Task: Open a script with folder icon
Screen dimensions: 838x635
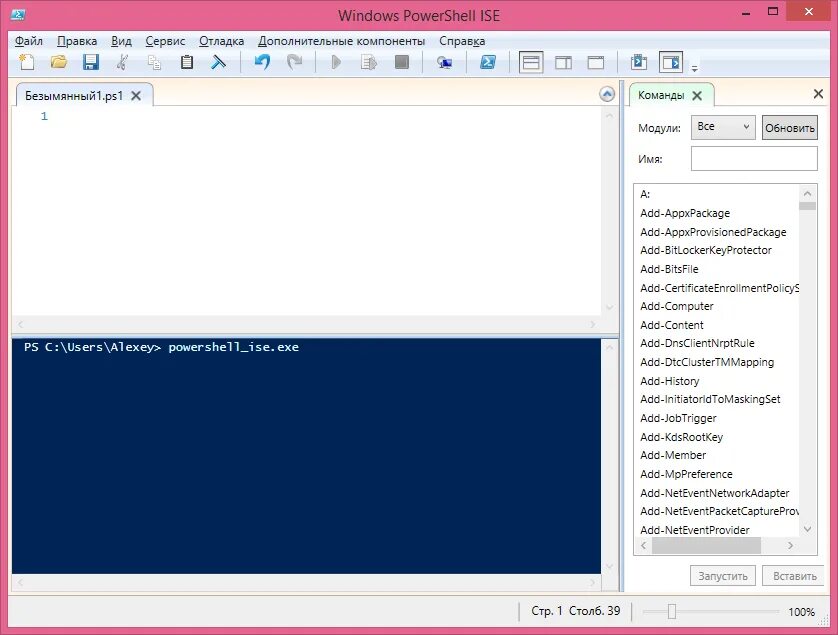Action: pos(58,63)
